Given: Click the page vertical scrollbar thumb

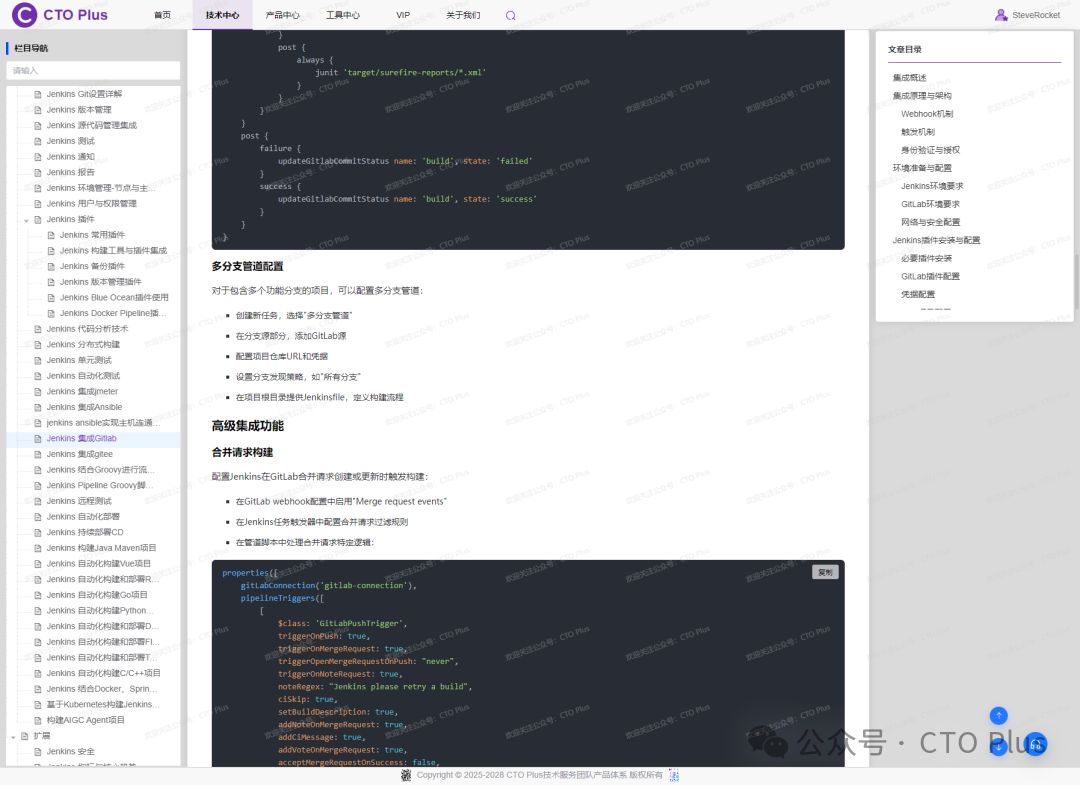Looking at the screenshot, I should click(1077, 282).
